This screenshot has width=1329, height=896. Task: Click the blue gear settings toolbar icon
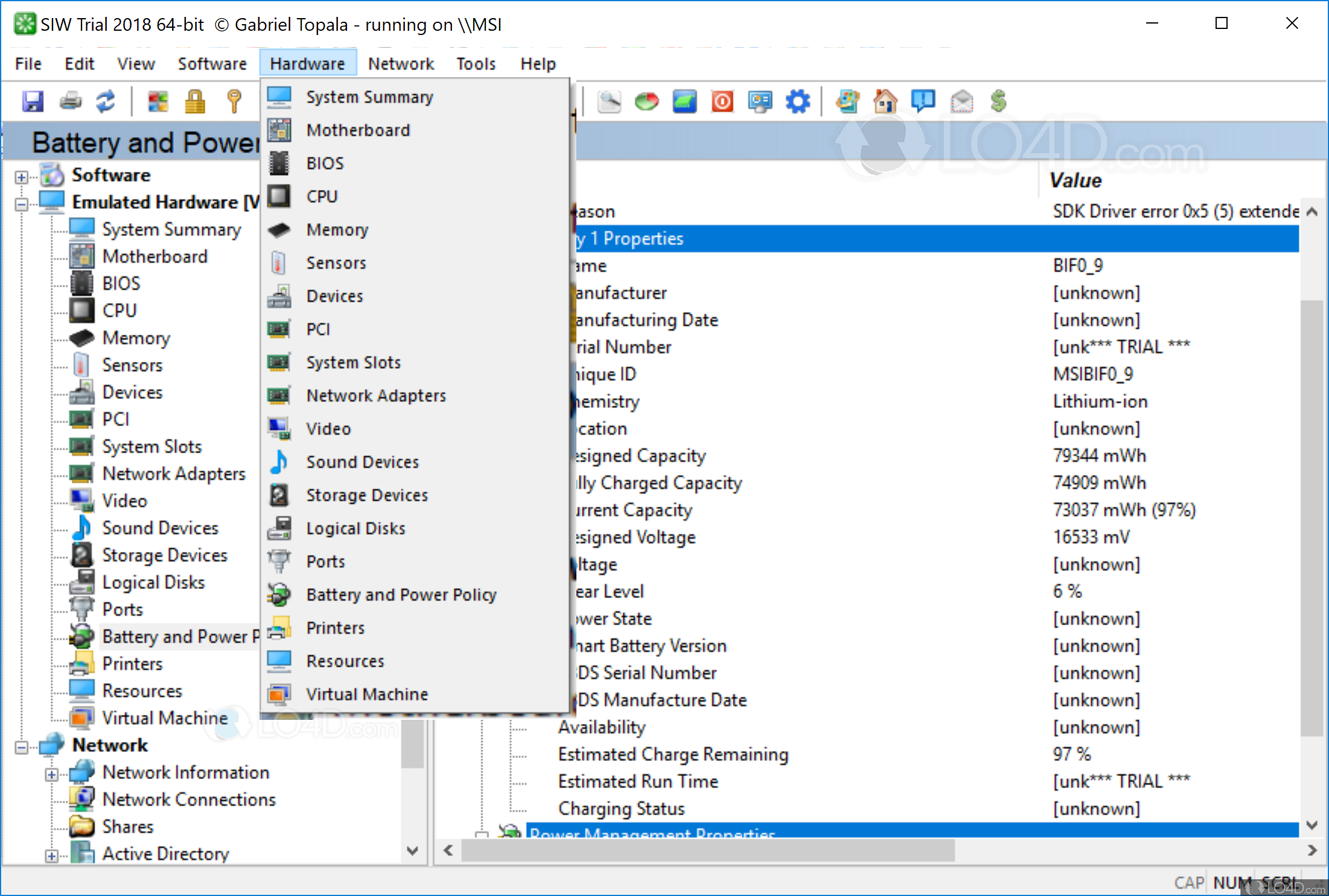[x=798, y=101]
